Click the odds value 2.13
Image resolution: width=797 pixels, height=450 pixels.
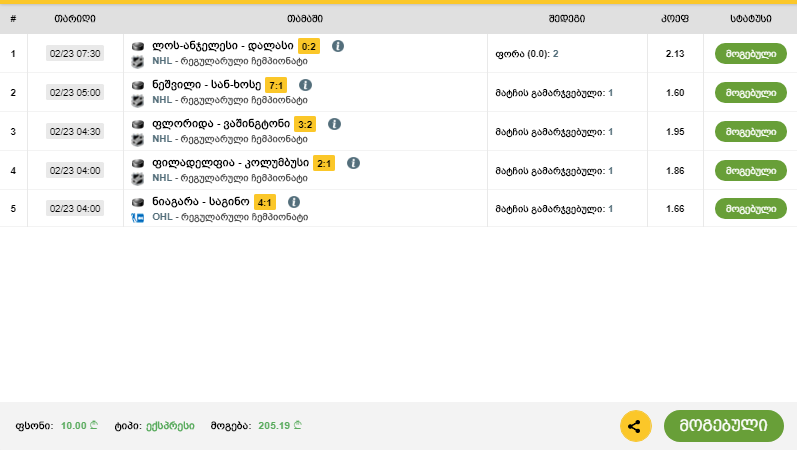[675, 53]
